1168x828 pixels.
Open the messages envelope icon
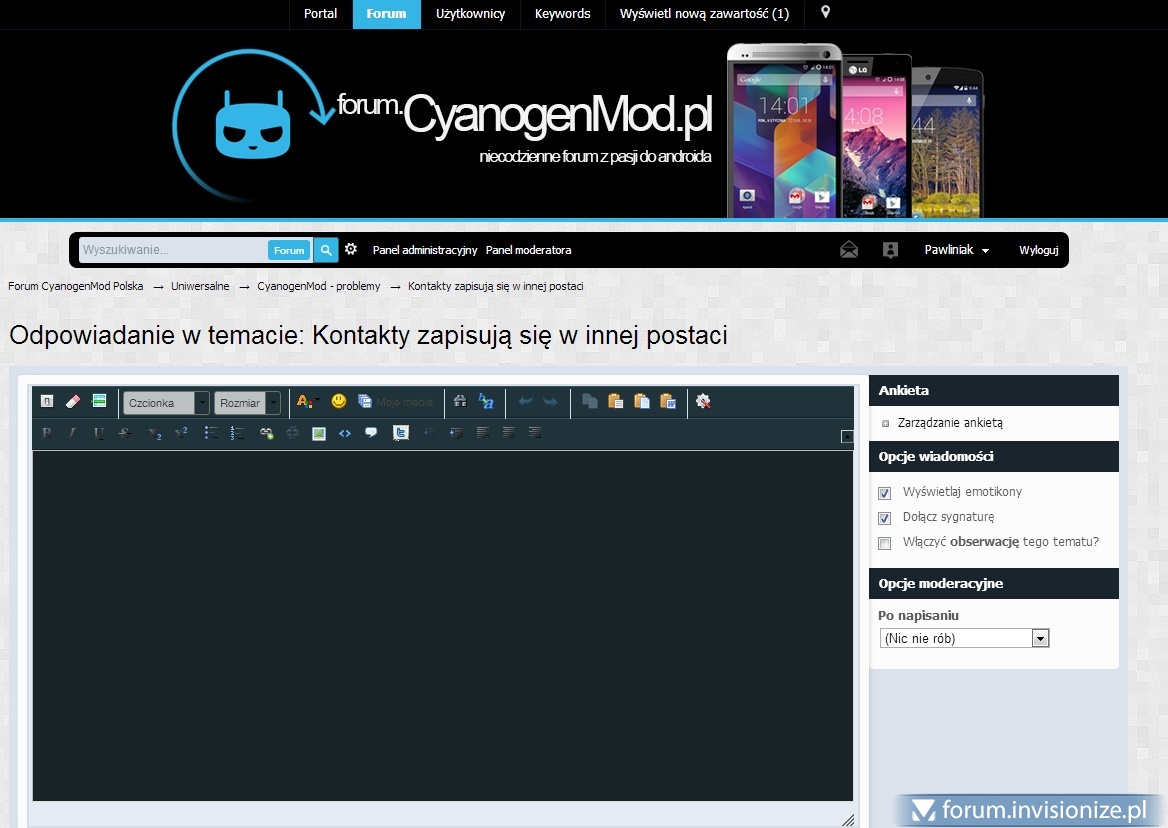click(x=849, y=250)
